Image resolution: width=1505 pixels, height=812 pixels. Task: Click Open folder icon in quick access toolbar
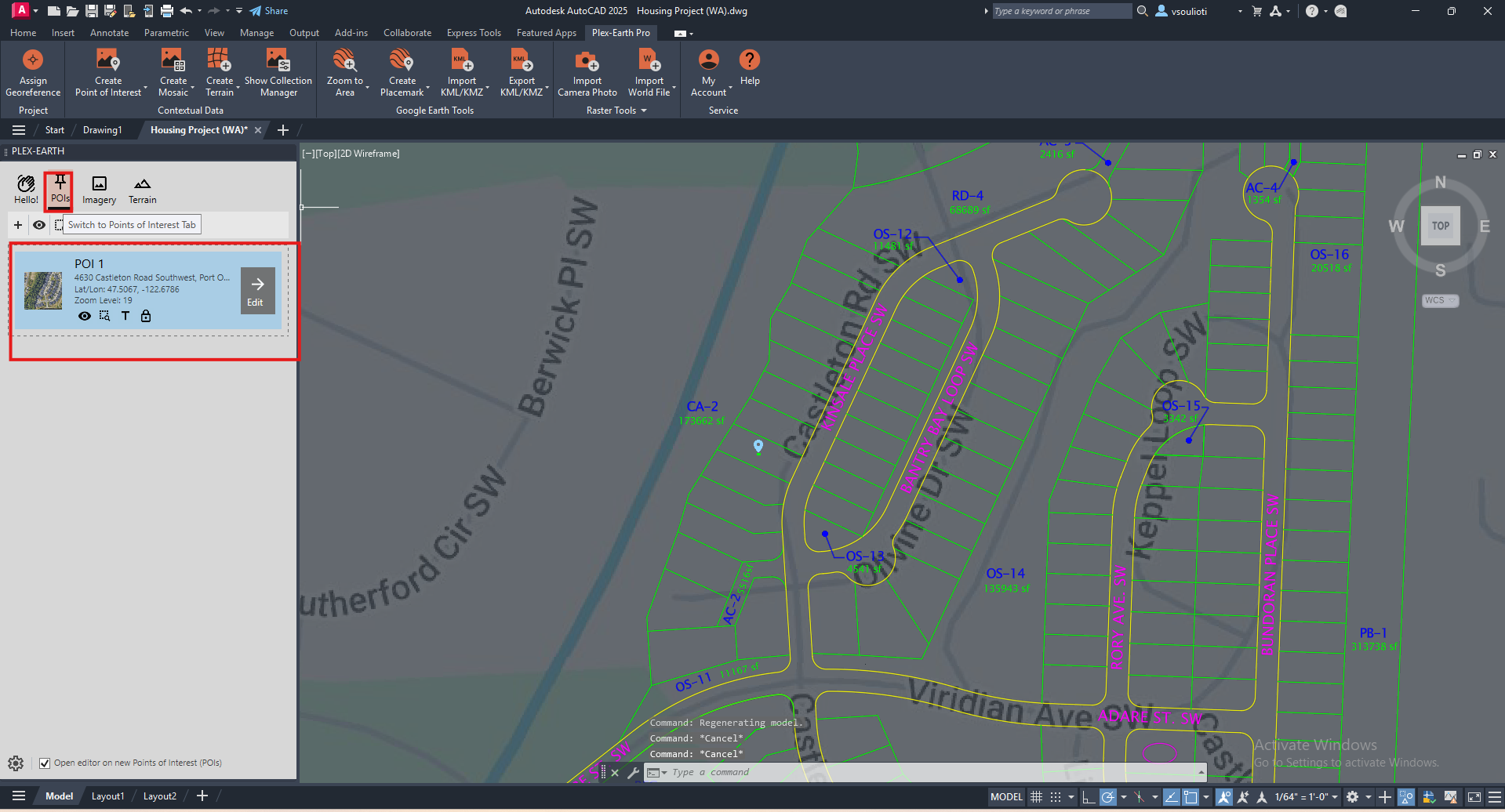[x=72, y=11]
